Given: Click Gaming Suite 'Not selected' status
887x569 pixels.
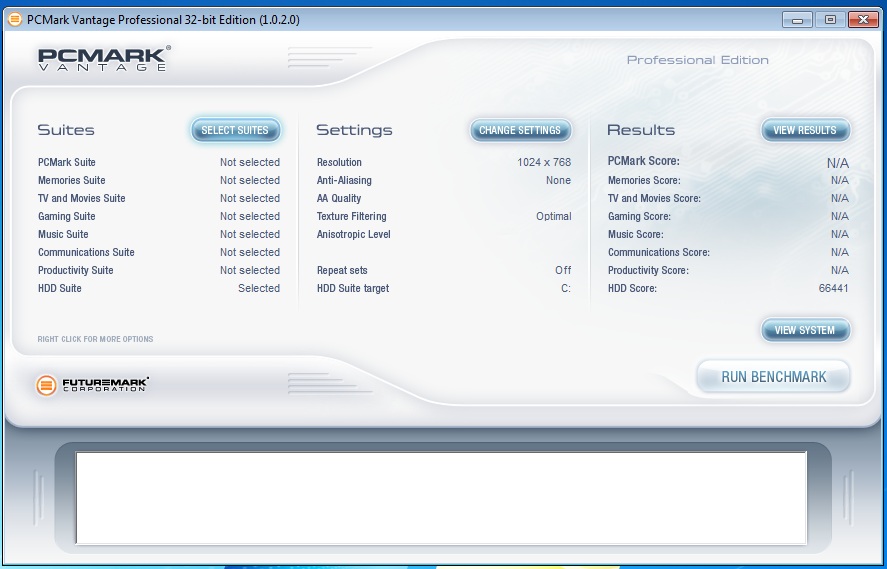Looking at the screenshot, I should pos(250,217).
